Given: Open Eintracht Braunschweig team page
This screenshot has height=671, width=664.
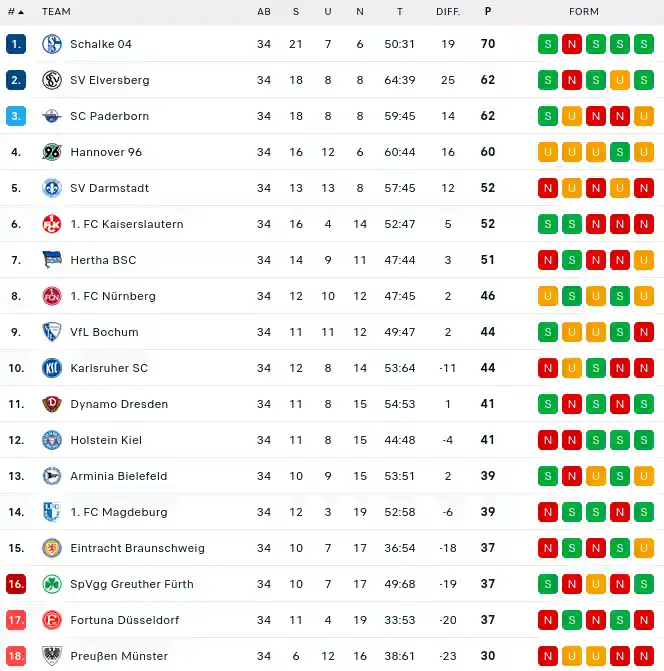Looking at the screenshot, I should click(137, 548).
